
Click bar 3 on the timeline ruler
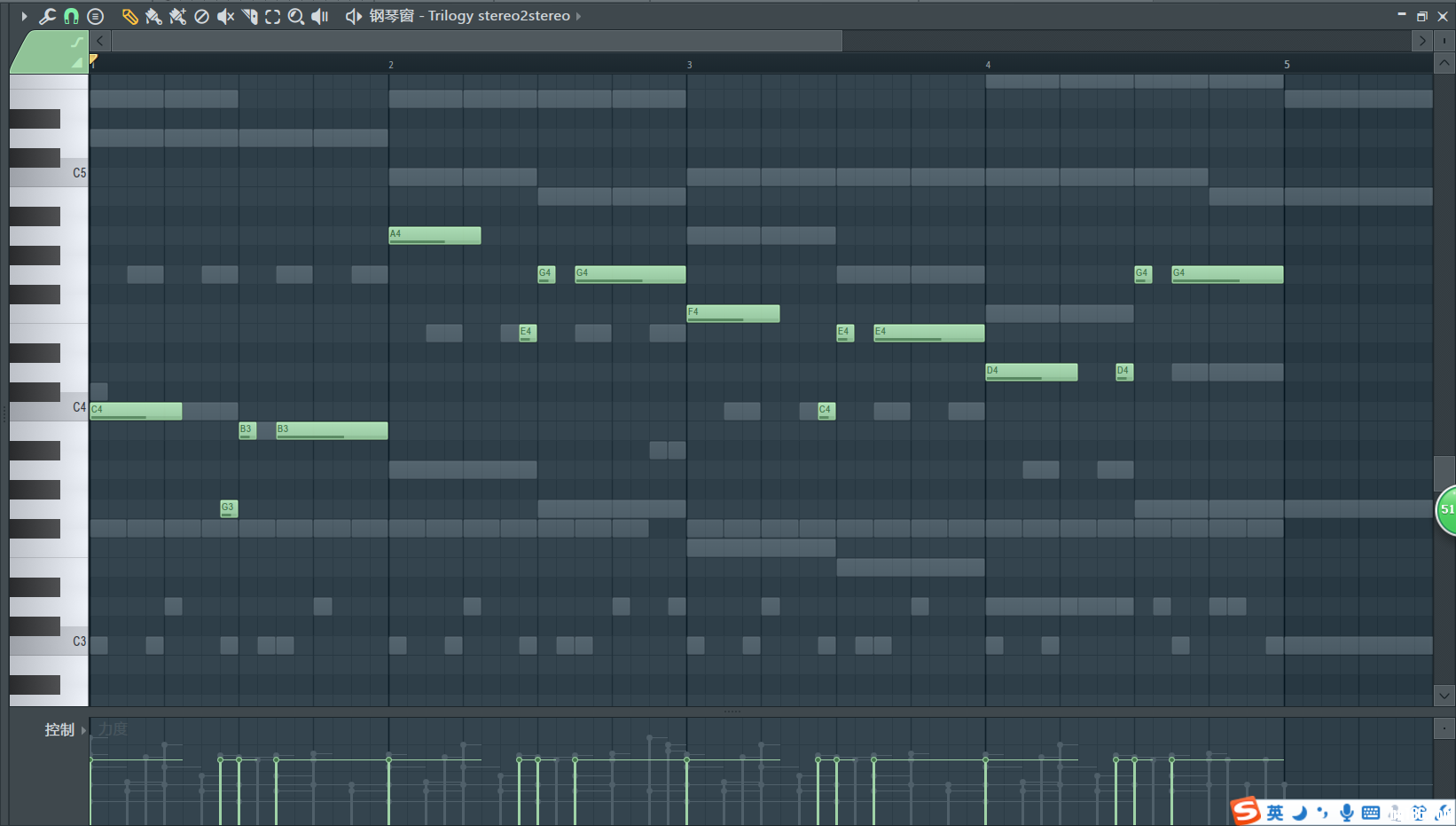tap(690, 65)
